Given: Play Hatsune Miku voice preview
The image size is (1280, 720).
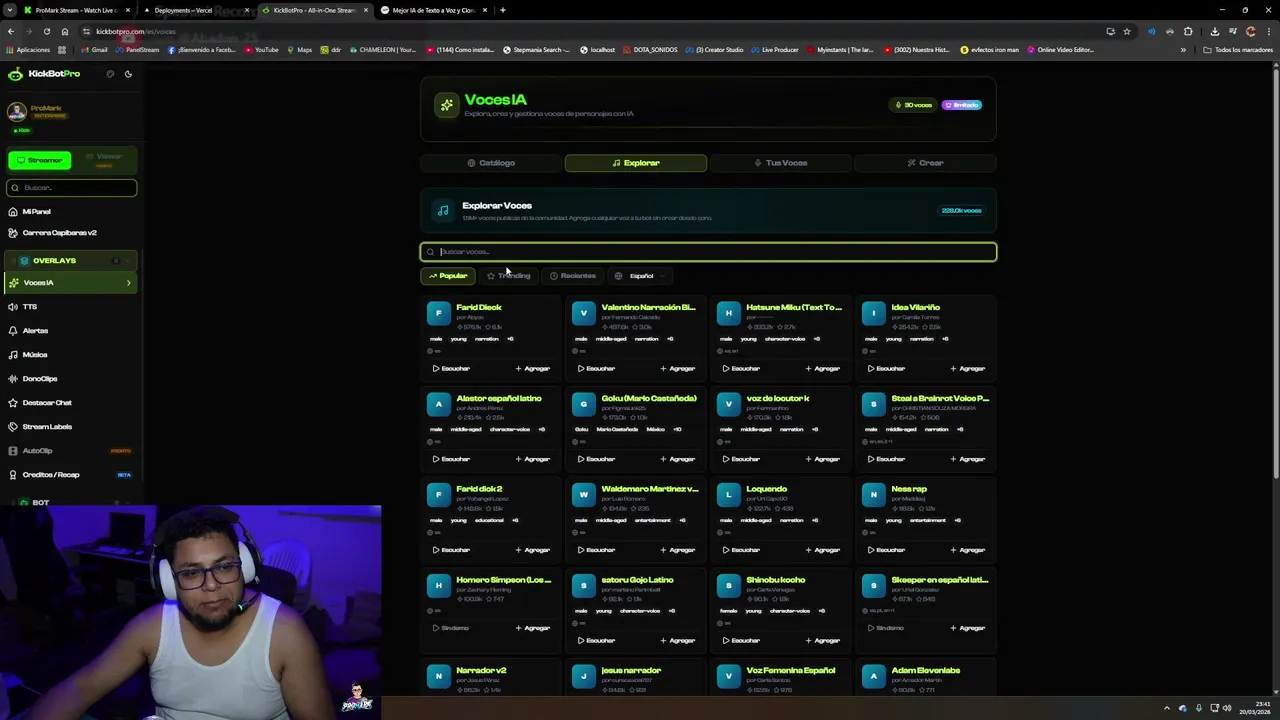Looking at the screenshot, I should [741, 369].
